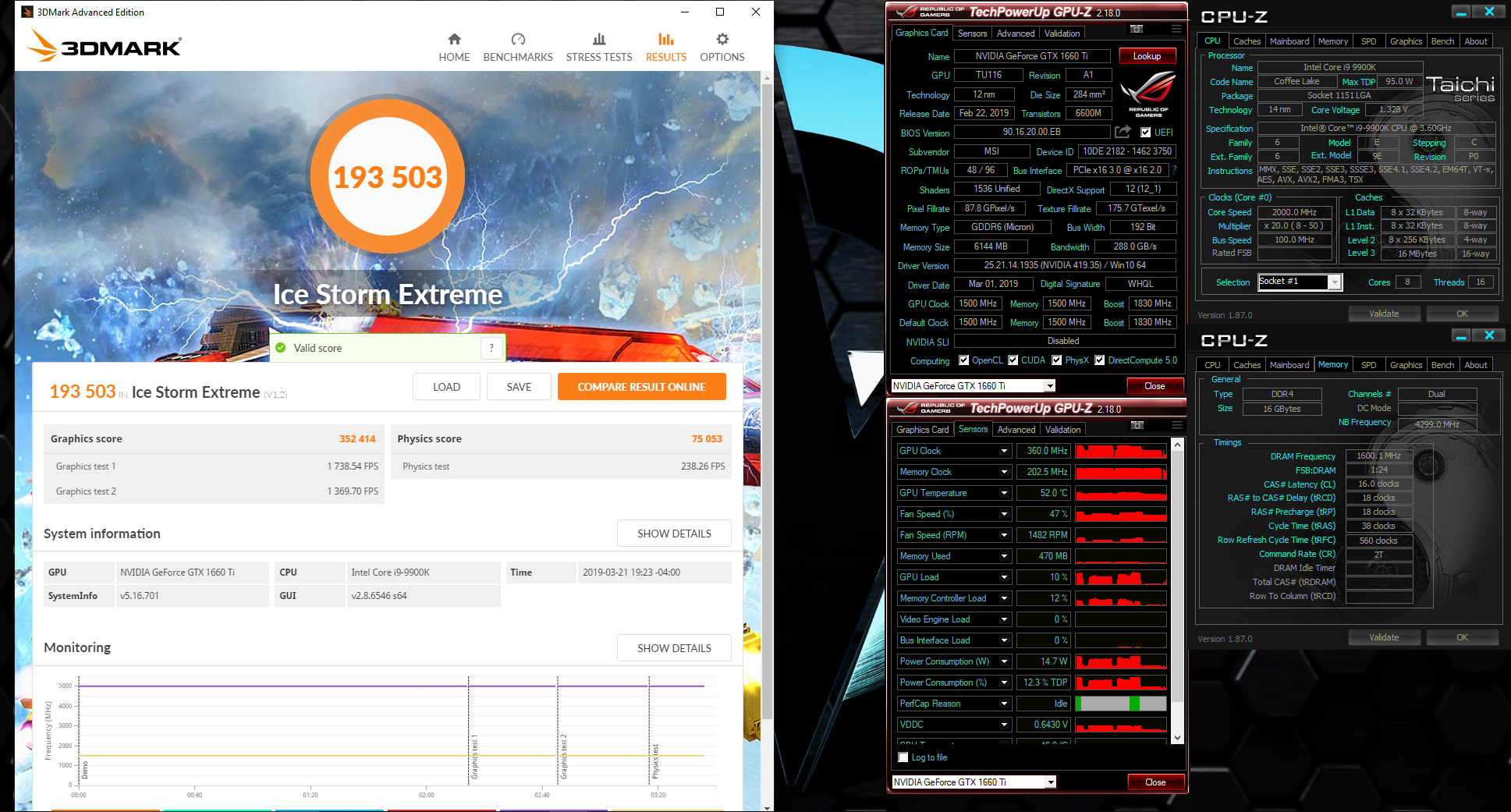Select the RESULTS section icon
This screenshot has width=1511, height=812.
(666, 39)
